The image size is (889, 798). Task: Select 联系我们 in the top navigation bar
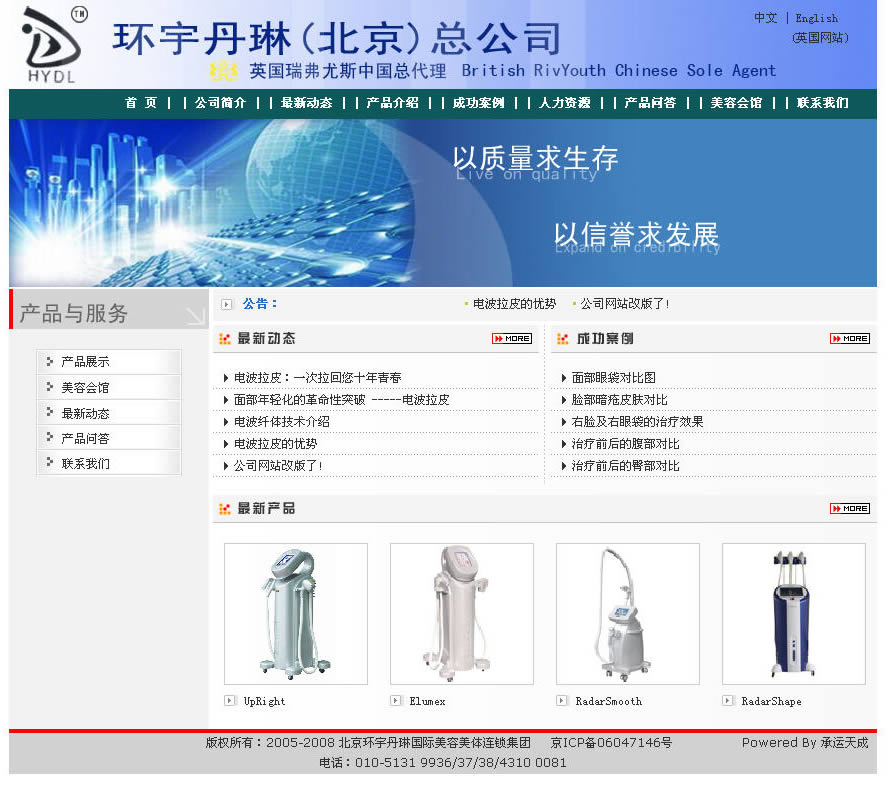coord(822,103)
